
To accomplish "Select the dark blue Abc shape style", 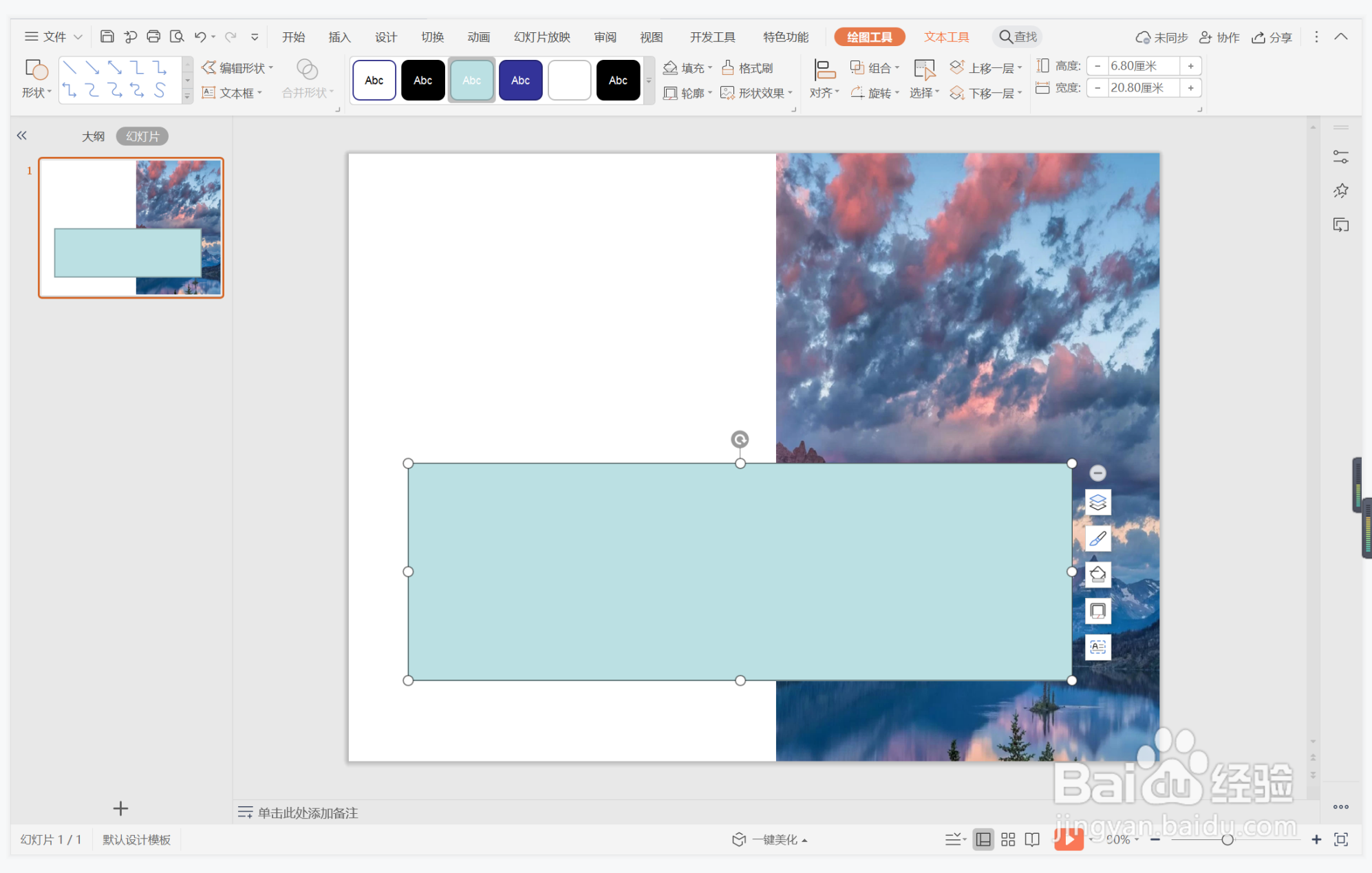I will (520, 80).
